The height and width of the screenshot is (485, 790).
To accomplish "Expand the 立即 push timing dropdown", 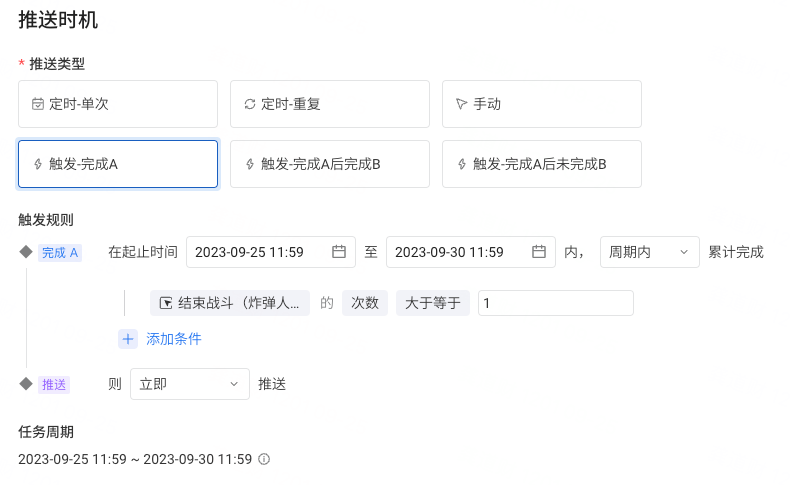I will (190, 384).
